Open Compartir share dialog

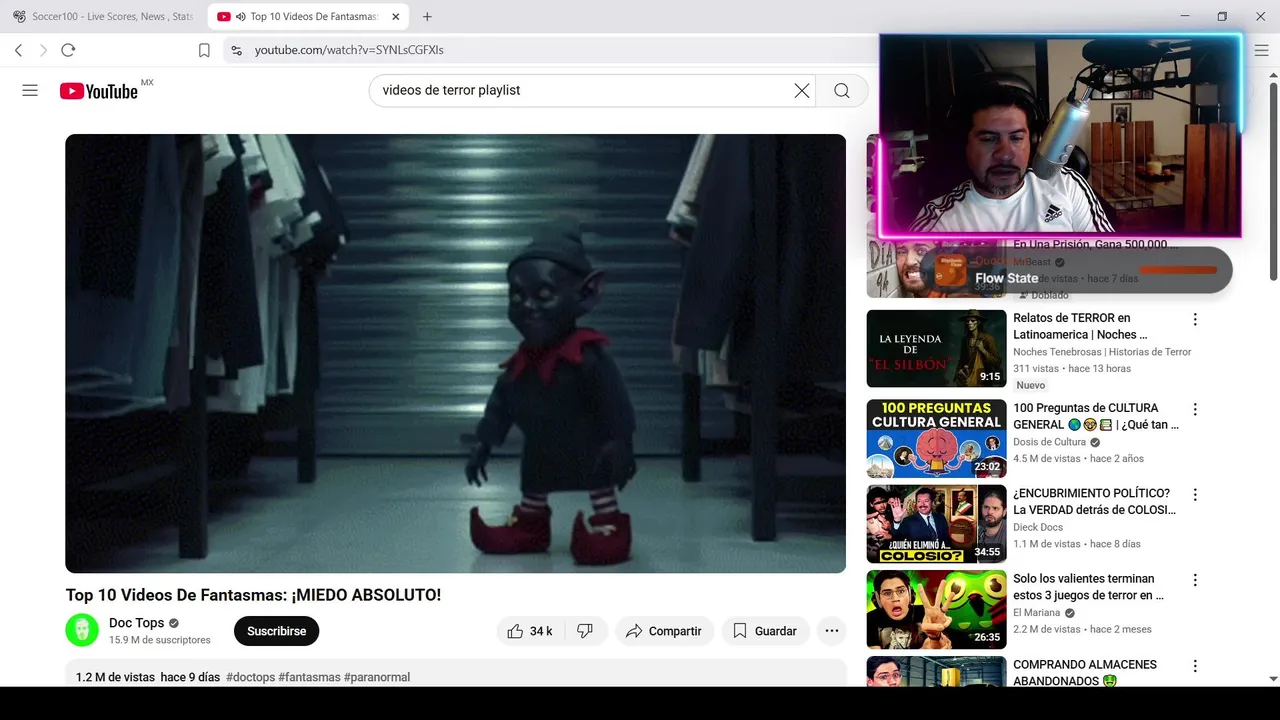click(x=664, y=631)
